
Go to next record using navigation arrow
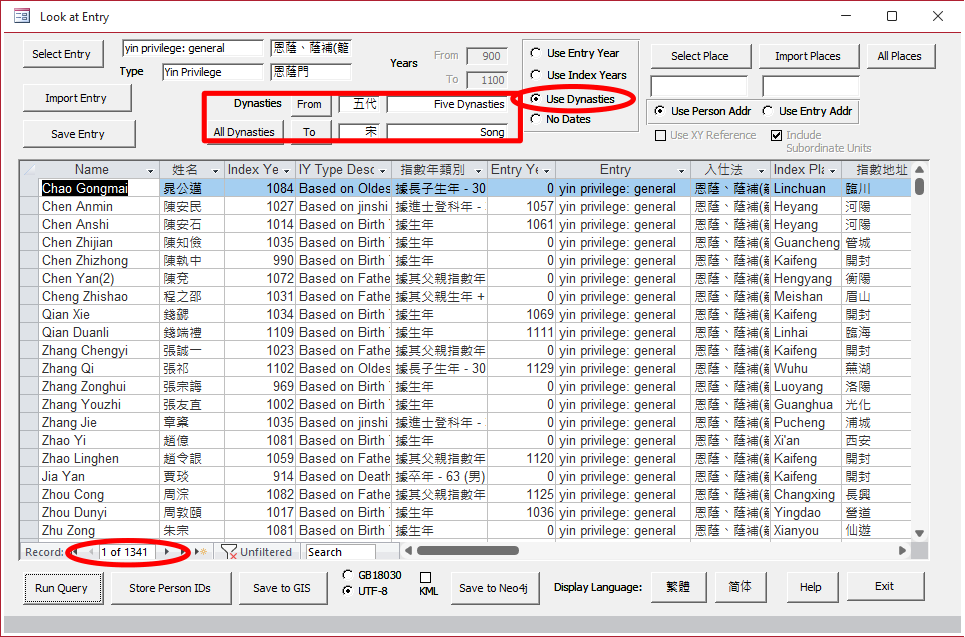(x=167, y=551)
